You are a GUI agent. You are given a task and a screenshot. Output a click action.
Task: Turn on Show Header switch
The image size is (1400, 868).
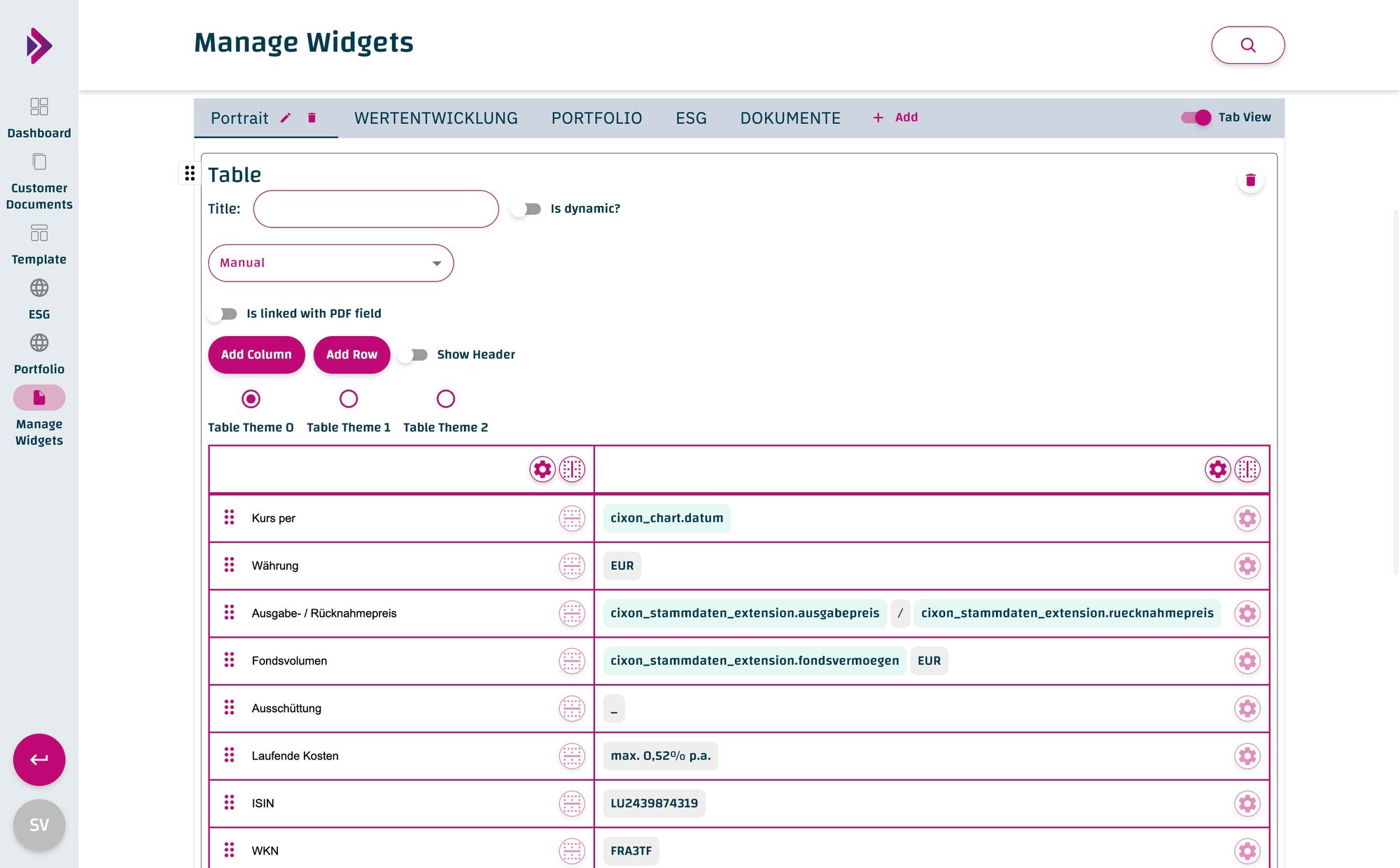tap(413, 355)
